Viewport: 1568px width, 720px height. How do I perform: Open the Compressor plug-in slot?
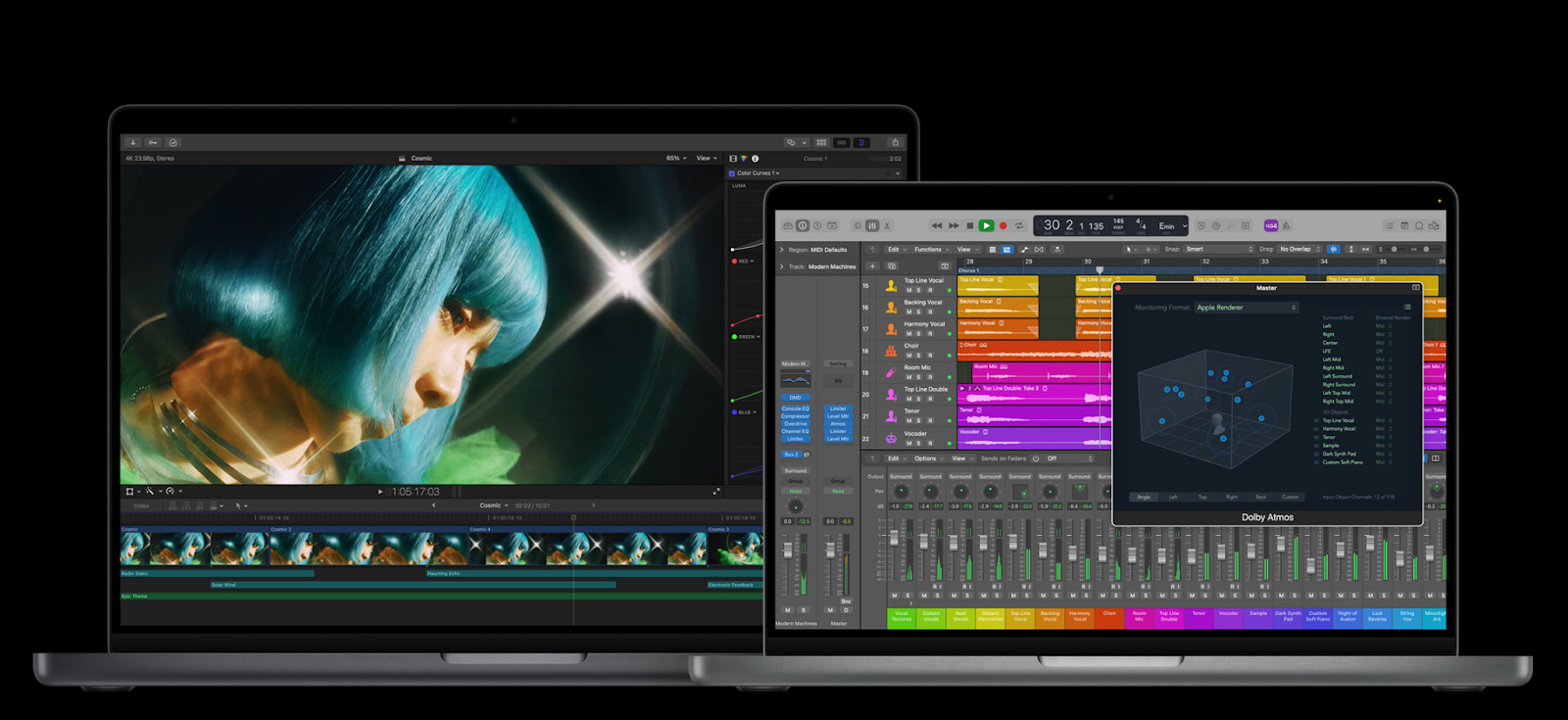795,416
